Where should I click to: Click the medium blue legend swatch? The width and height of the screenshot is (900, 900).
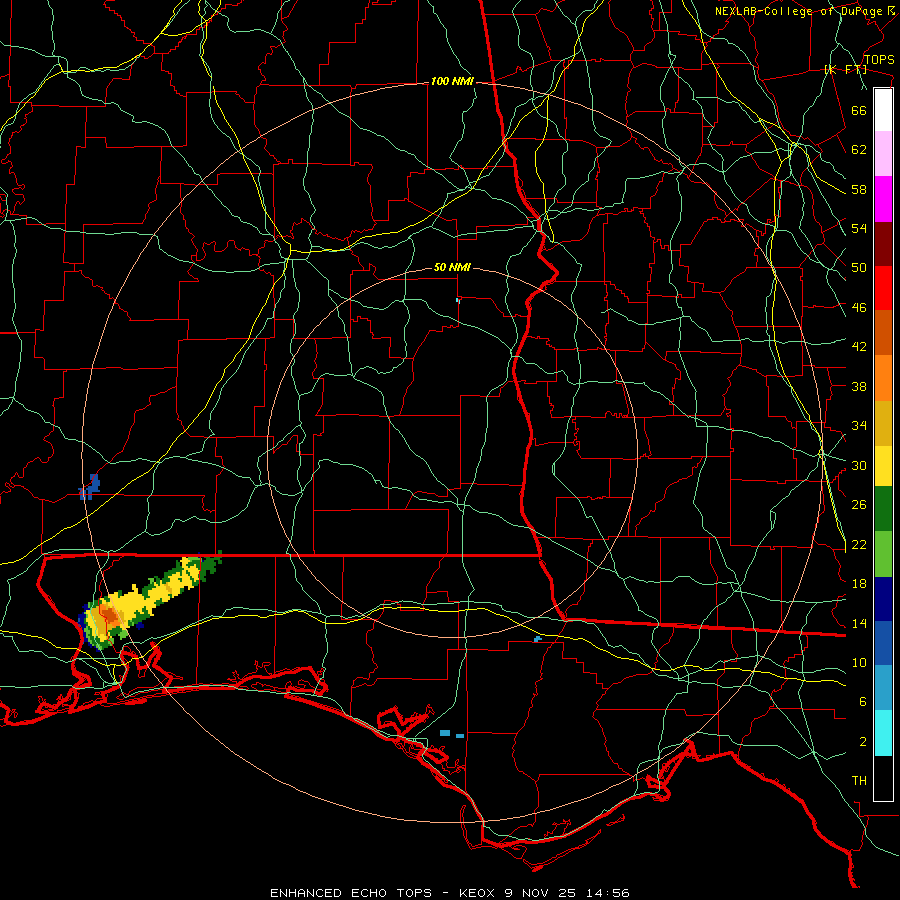pos(883,643)
